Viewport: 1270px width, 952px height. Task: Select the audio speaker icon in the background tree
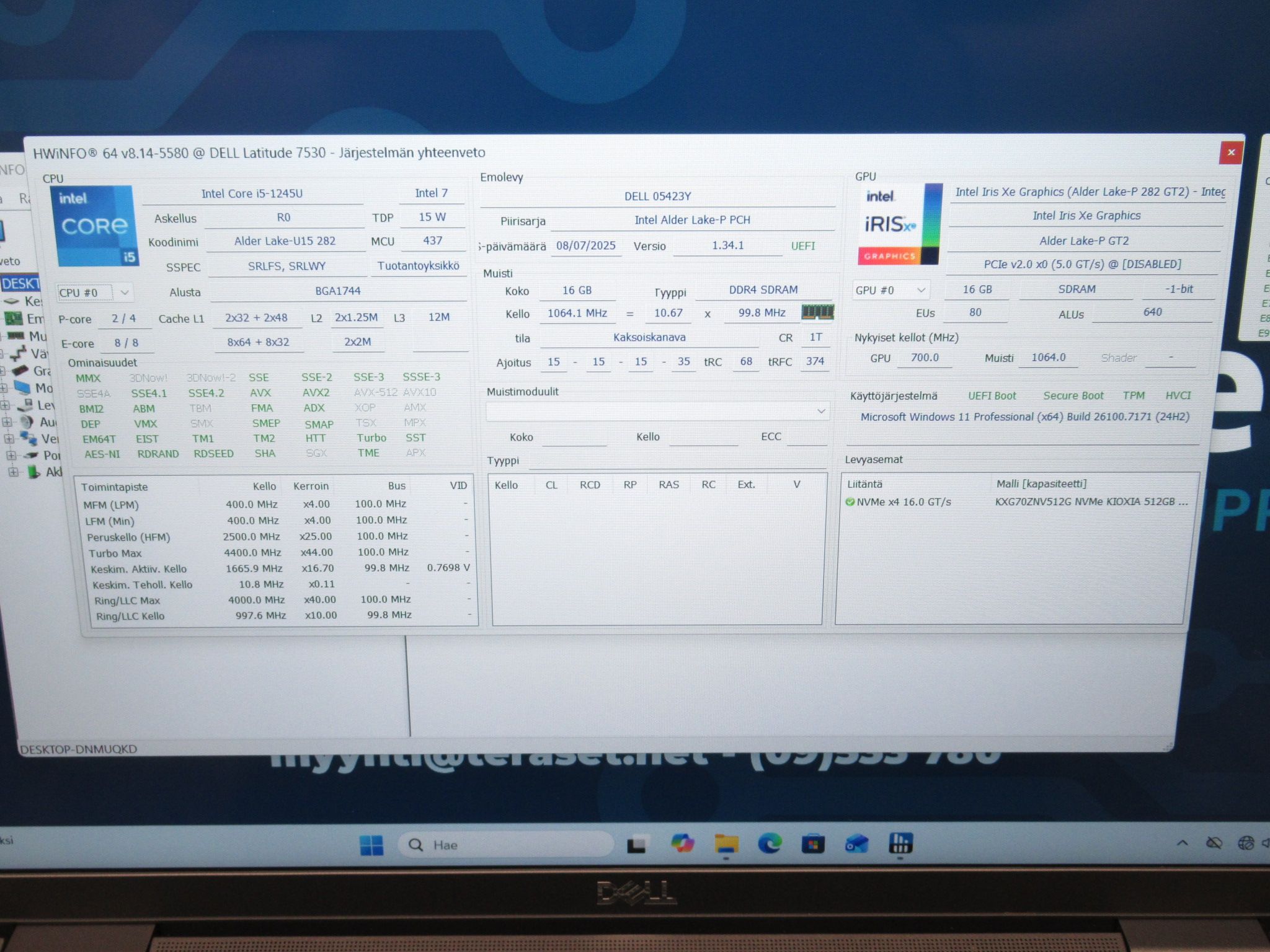(x=27, y=421)
